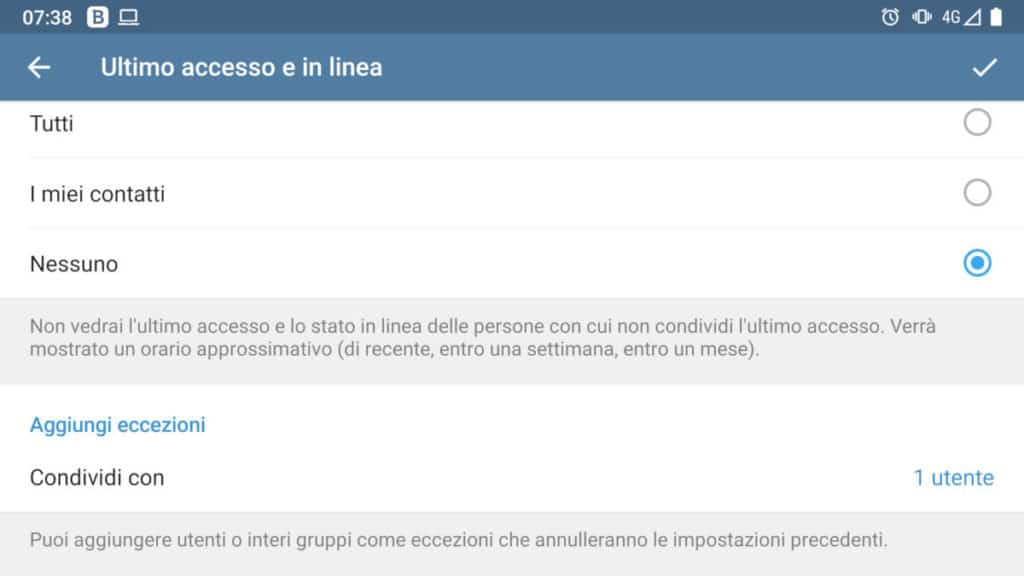Confirm settings with the checkmark icon
The width and height of the screenshot is (1024, 576).
pyautogui.click(x=985, y=67)
